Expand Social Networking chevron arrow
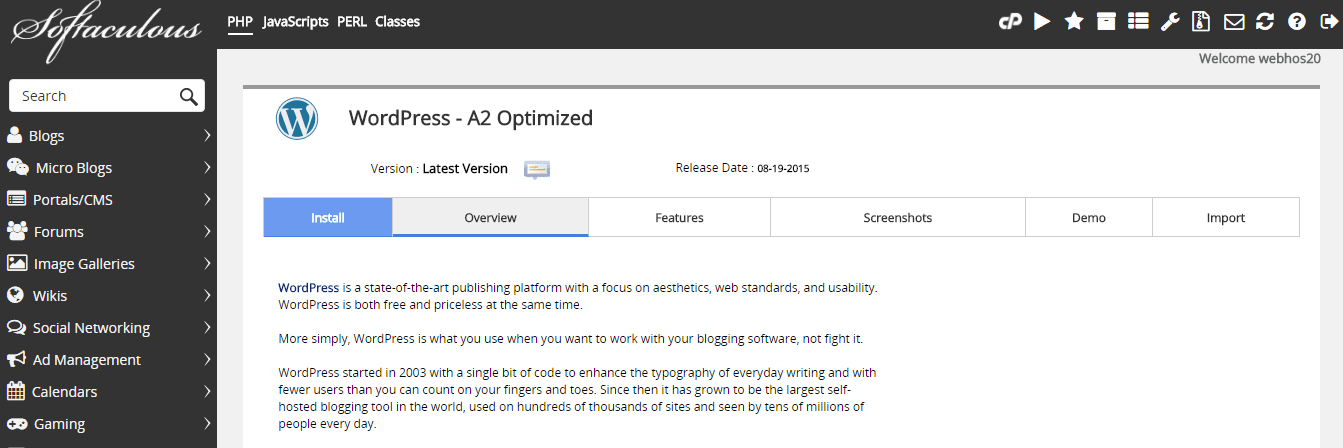This screenshot has height=448, width=1343. click(207, 328)
